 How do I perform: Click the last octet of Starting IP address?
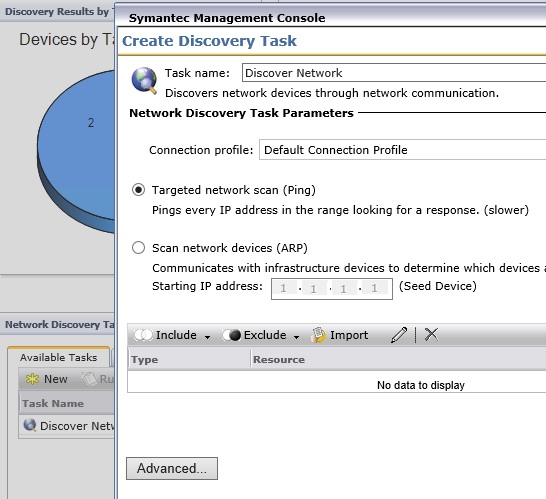coord(374,288)
